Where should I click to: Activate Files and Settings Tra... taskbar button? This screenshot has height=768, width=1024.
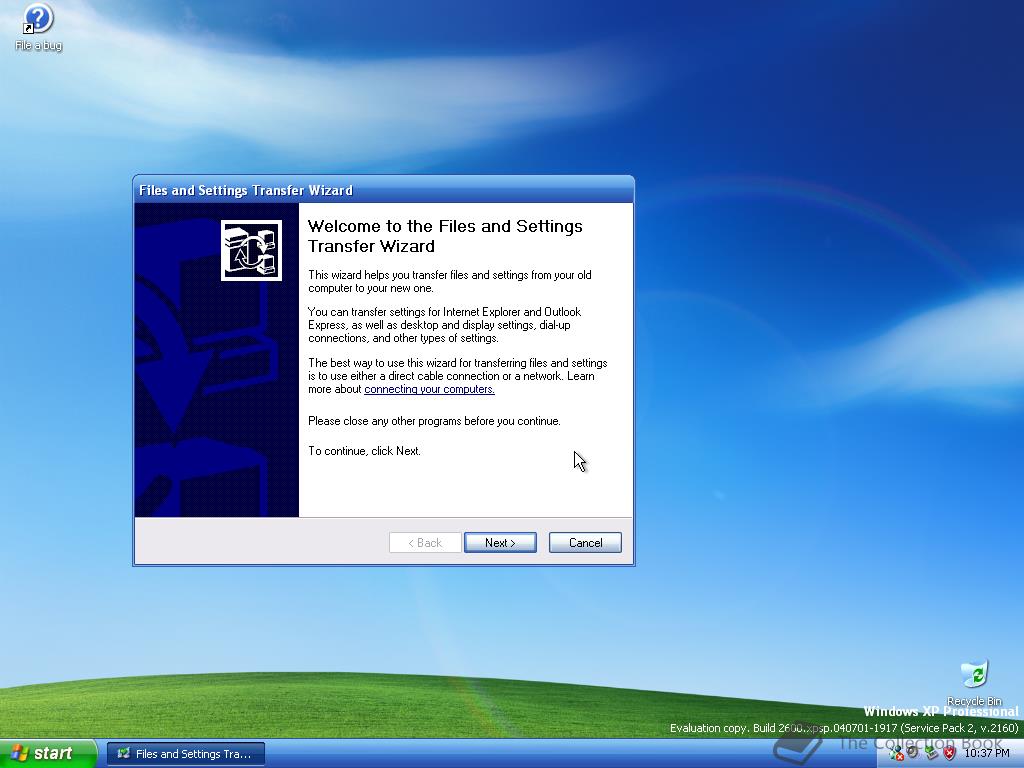186,754
